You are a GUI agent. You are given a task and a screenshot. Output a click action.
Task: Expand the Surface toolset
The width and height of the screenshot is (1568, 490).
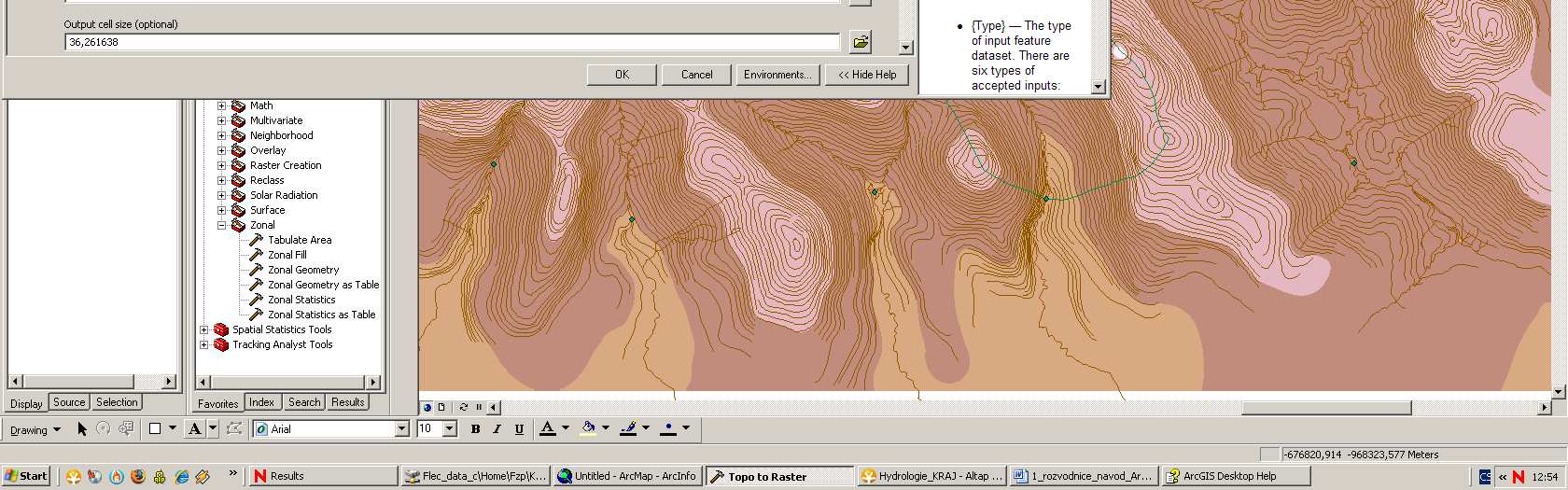(221, 210)
